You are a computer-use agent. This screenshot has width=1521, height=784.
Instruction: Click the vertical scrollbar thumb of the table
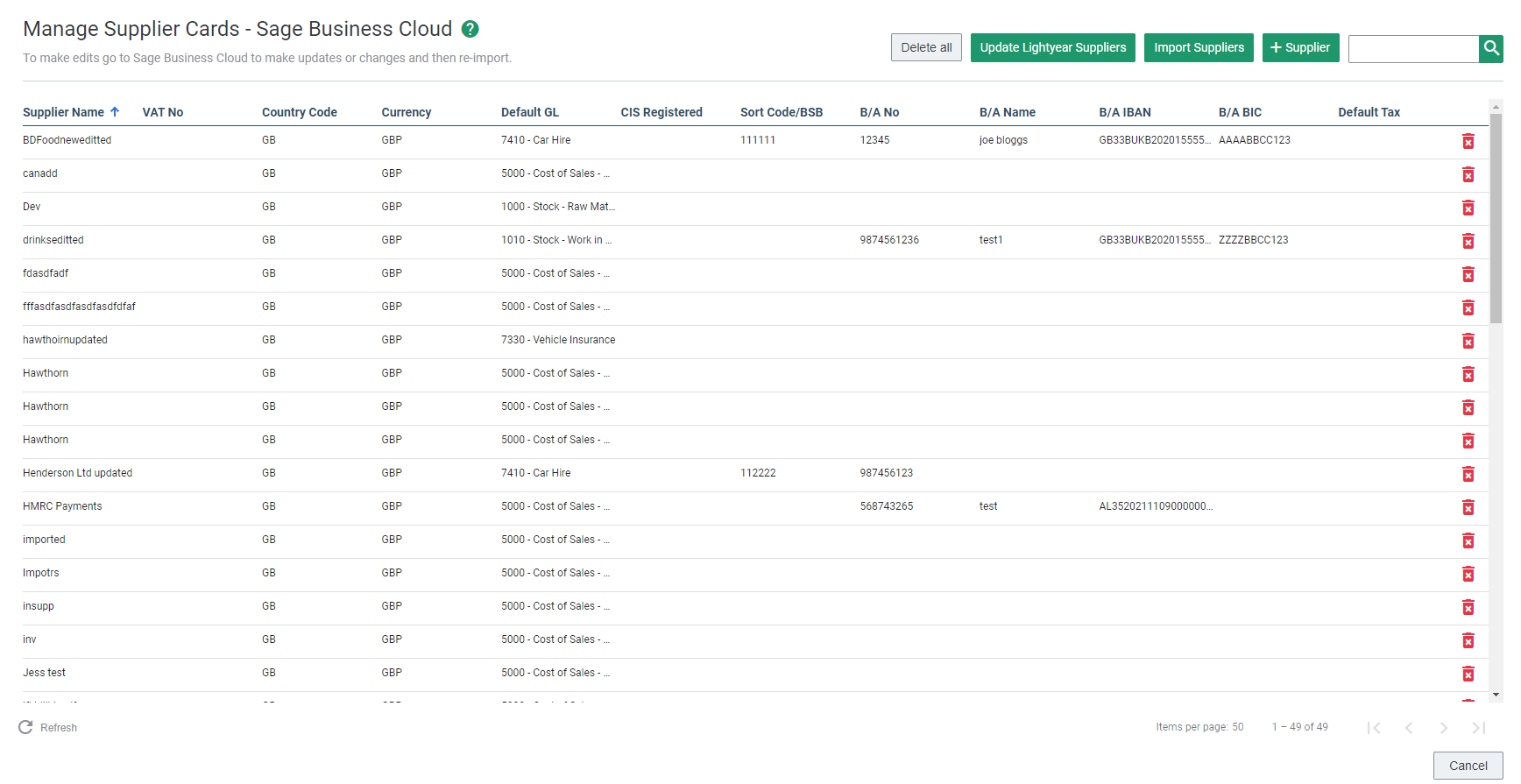(x=1496, y=219)
